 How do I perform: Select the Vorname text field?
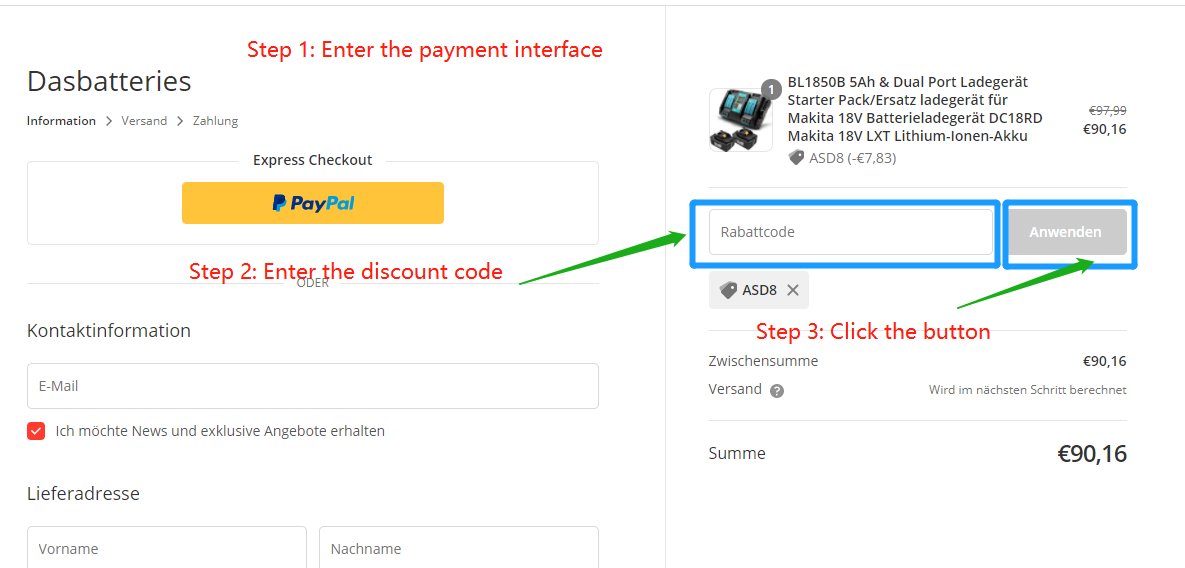(166, 548)
